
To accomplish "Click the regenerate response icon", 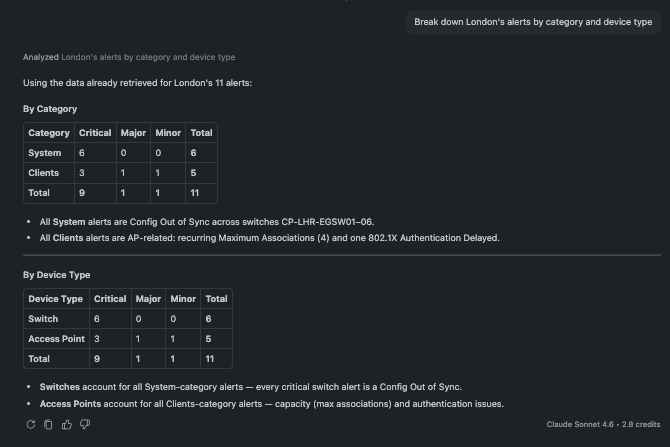I will (x=31, y=424).
